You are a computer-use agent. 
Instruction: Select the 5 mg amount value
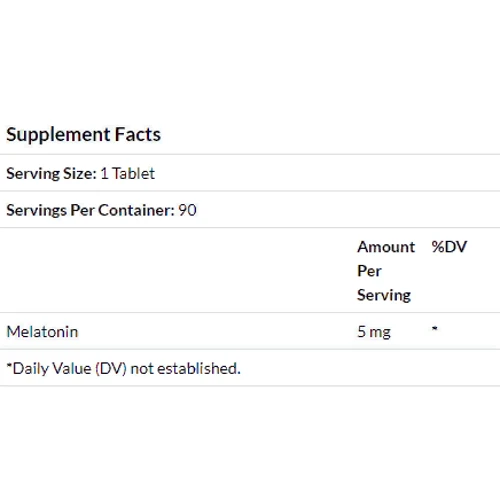pyautogui.click(x=374, y=332)
